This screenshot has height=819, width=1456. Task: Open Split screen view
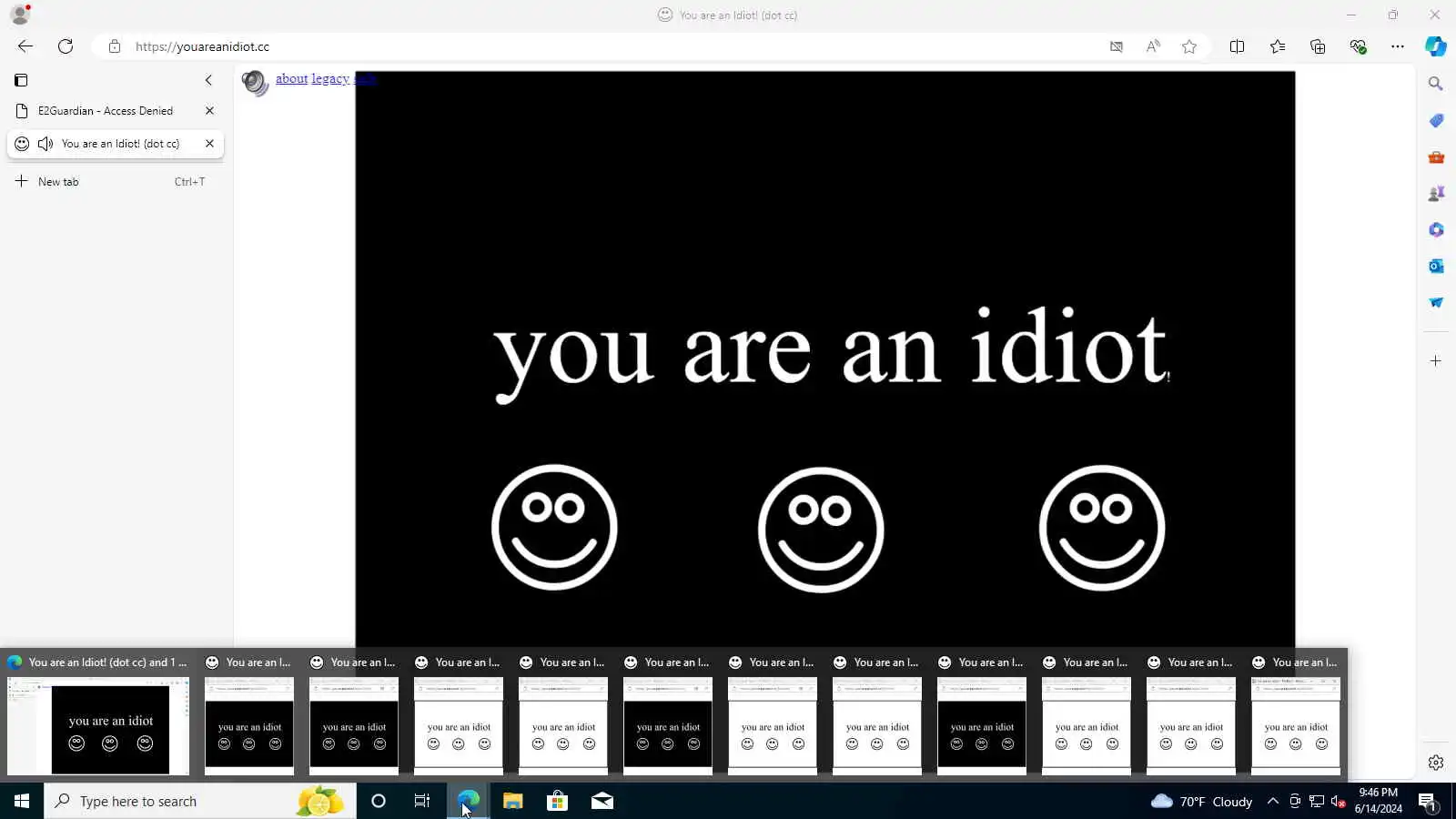point(1238,46)
